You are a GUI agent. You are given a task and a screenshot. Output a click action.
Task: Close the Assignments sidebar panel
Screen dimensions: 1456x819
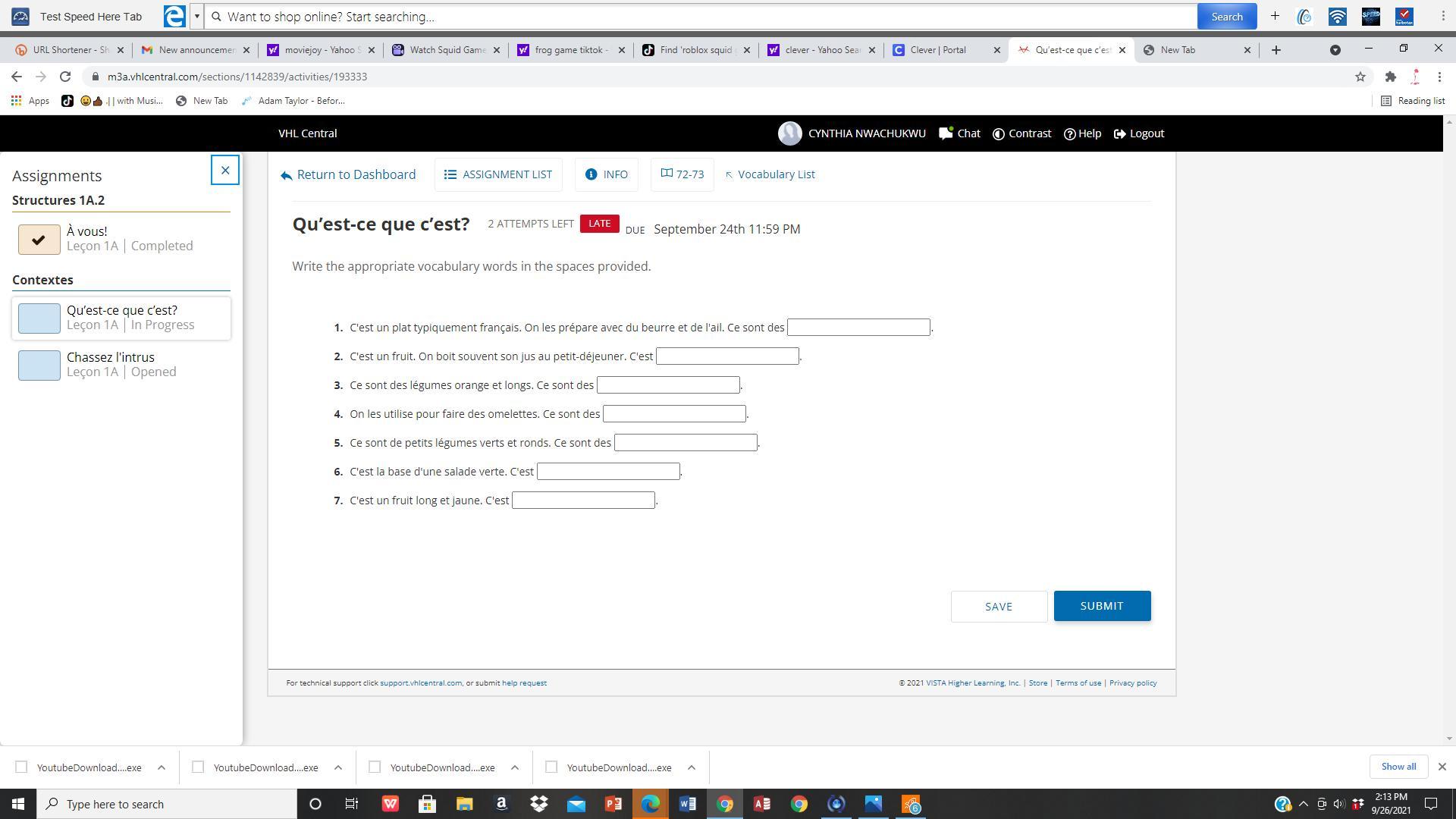click(225, 170)
